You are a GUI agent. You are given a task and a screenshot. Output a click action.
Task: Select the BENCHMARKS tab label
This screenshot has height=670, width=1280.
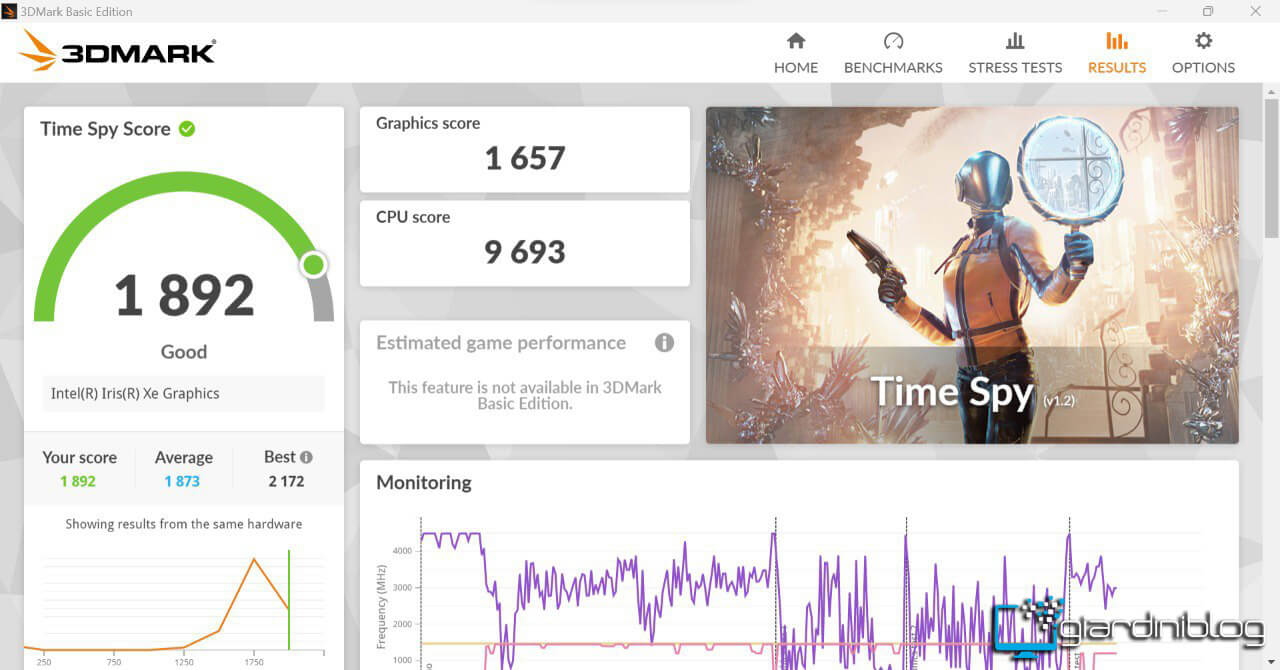893,68
